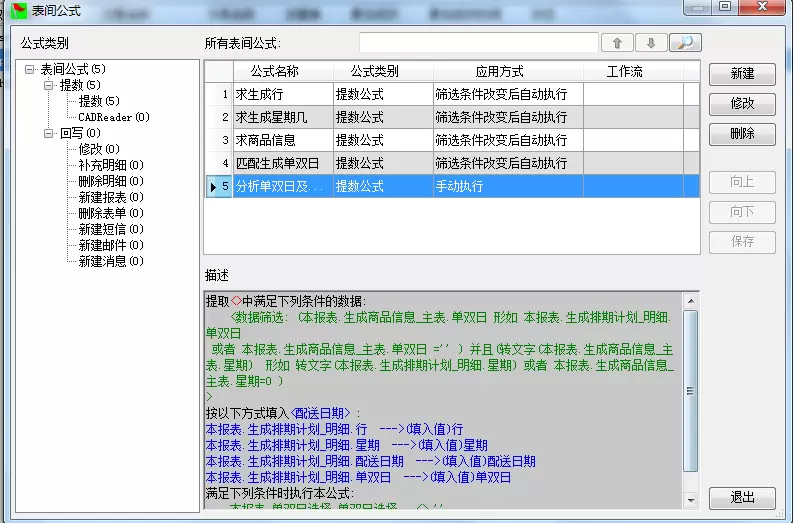793x523 pixels.
Task: Click the 修改 button
Action: (x=742, y=104)
